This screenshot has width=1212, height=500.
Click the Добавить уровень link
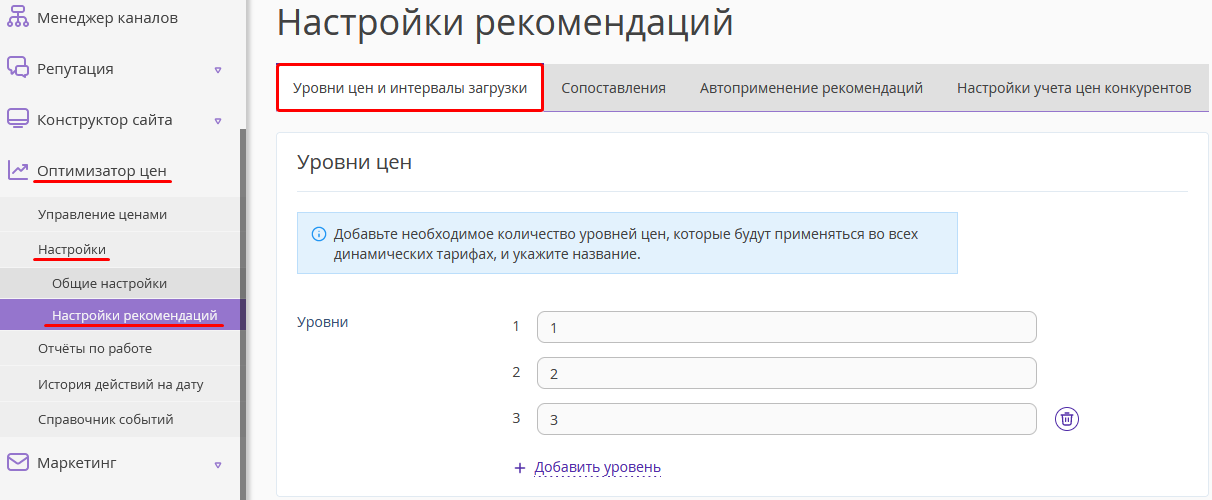(597, 467)
